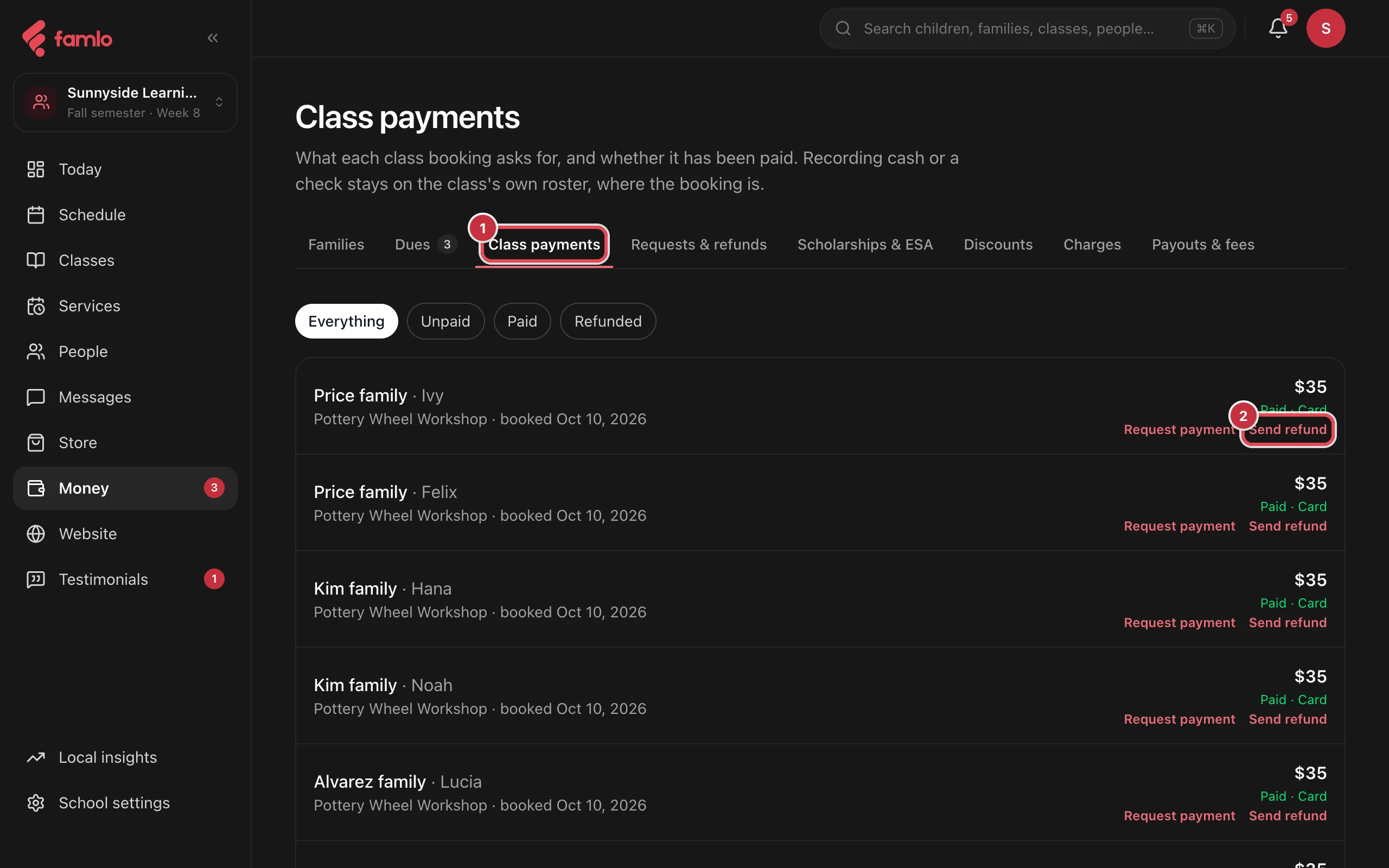Open the notifications bell
This screenshot has width=1389, height=868.
coord(1278,28)
